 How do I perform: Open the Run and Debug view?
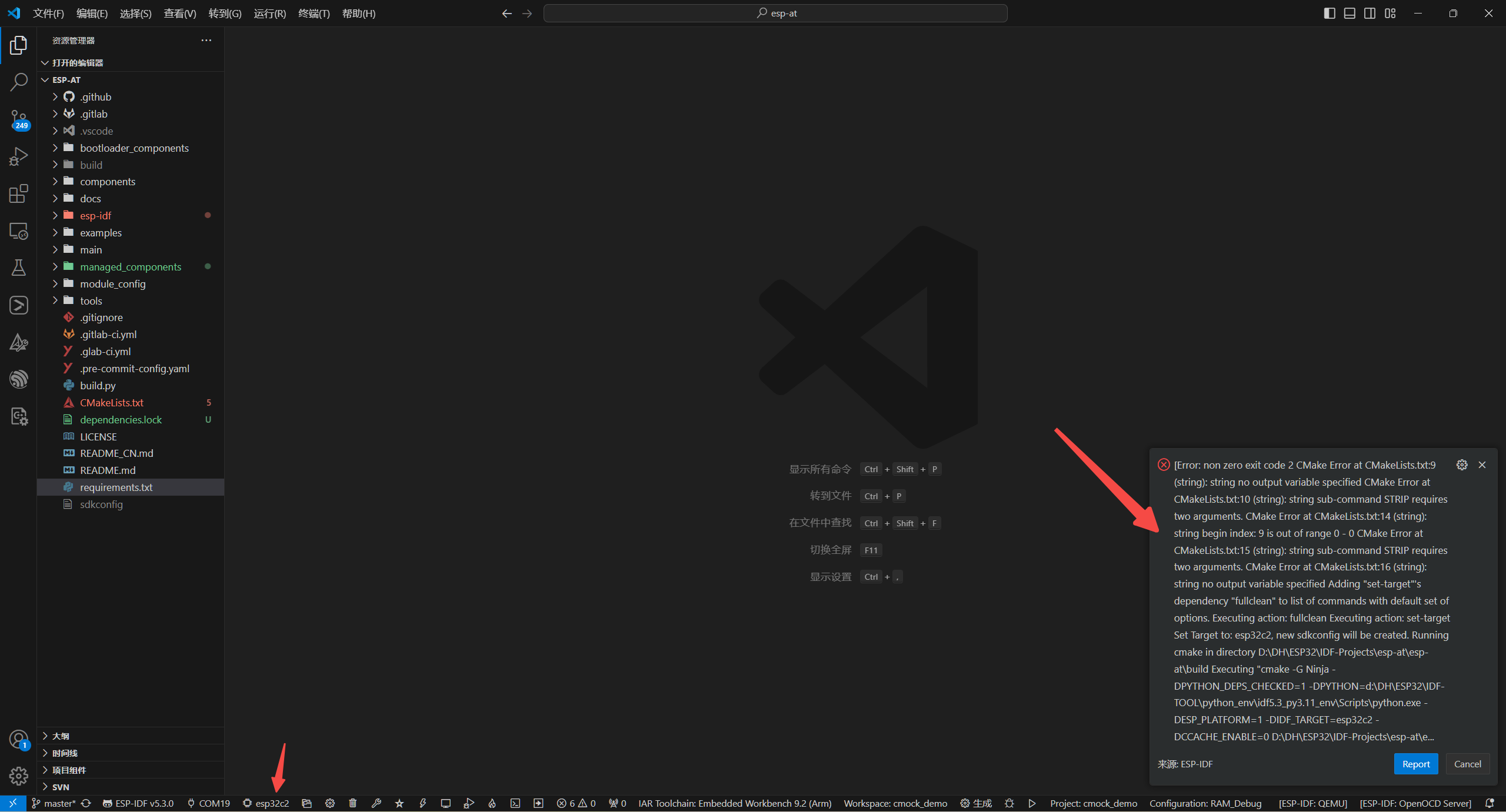click(x=18, y=156)
